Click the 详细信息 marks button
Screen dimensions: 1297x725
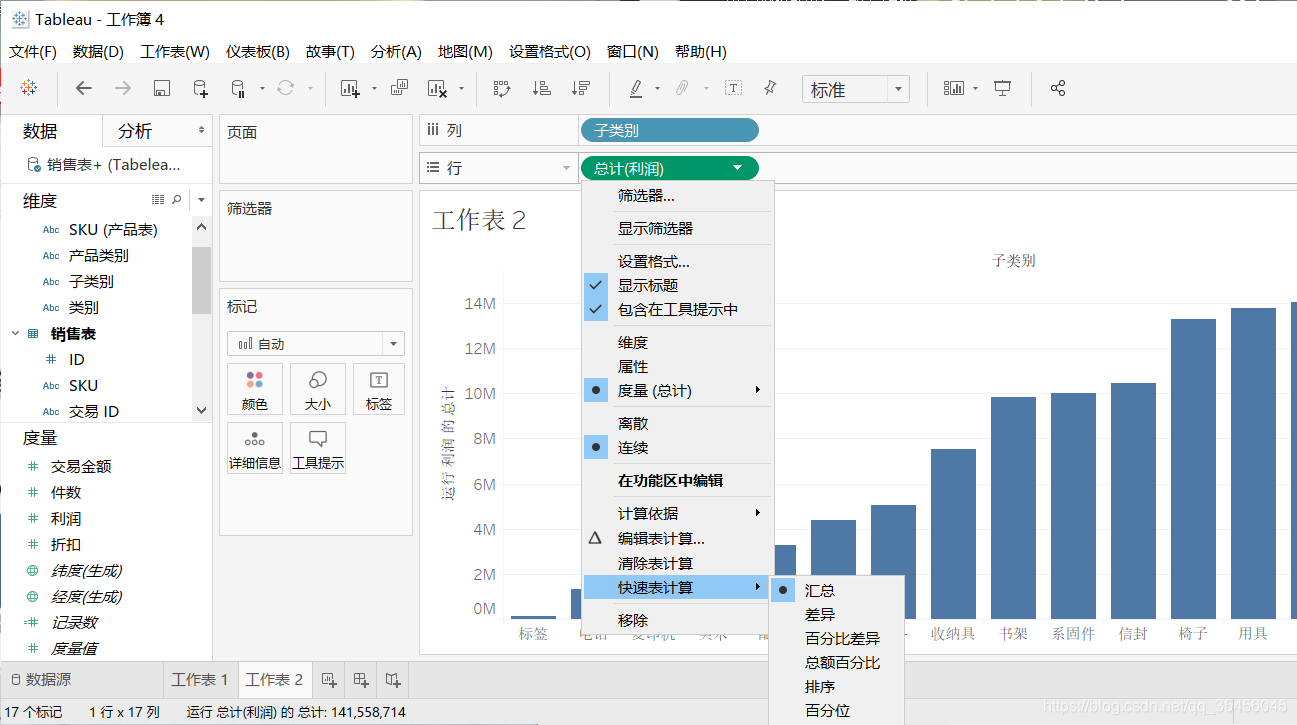point(255,448)
